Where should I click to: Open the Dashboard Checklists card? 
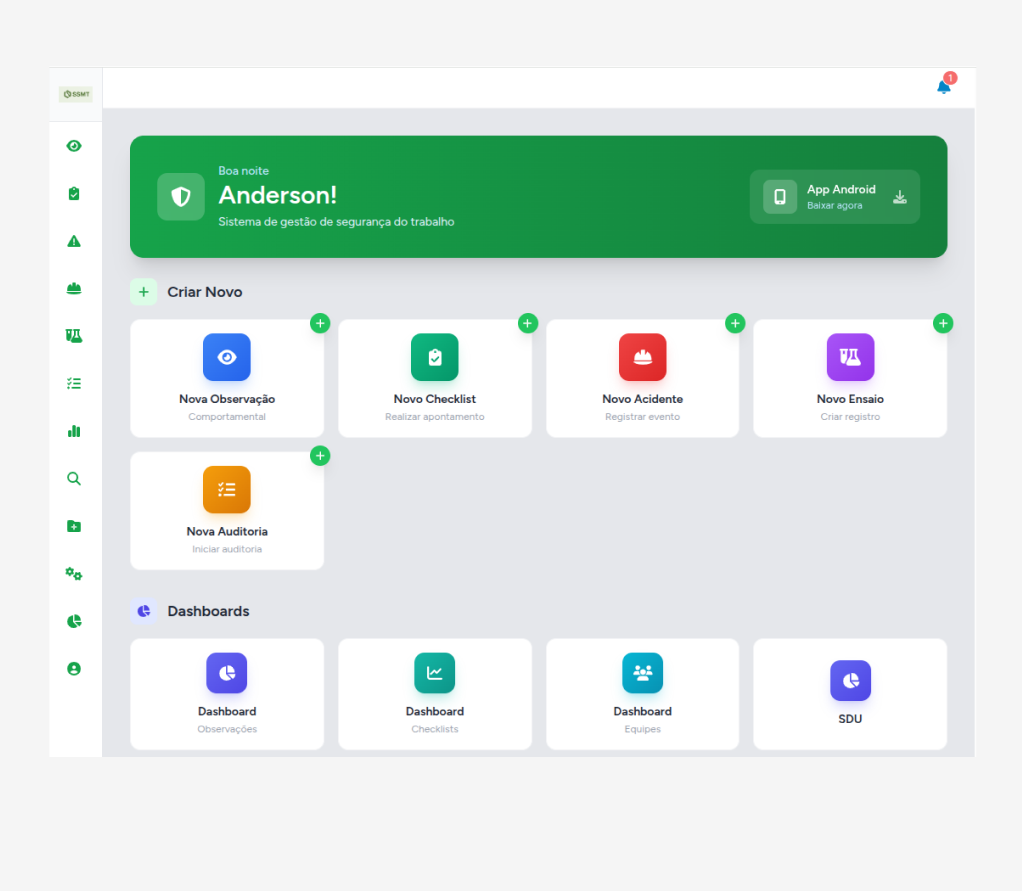tap(435, 694)
